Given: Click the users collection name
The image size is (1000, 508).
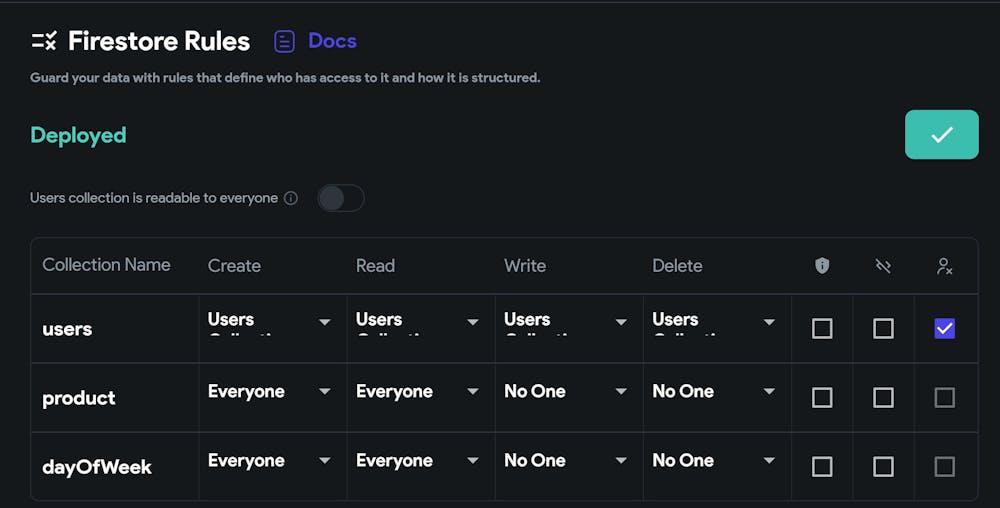Looking at the screenshot, I should (67, 329).
